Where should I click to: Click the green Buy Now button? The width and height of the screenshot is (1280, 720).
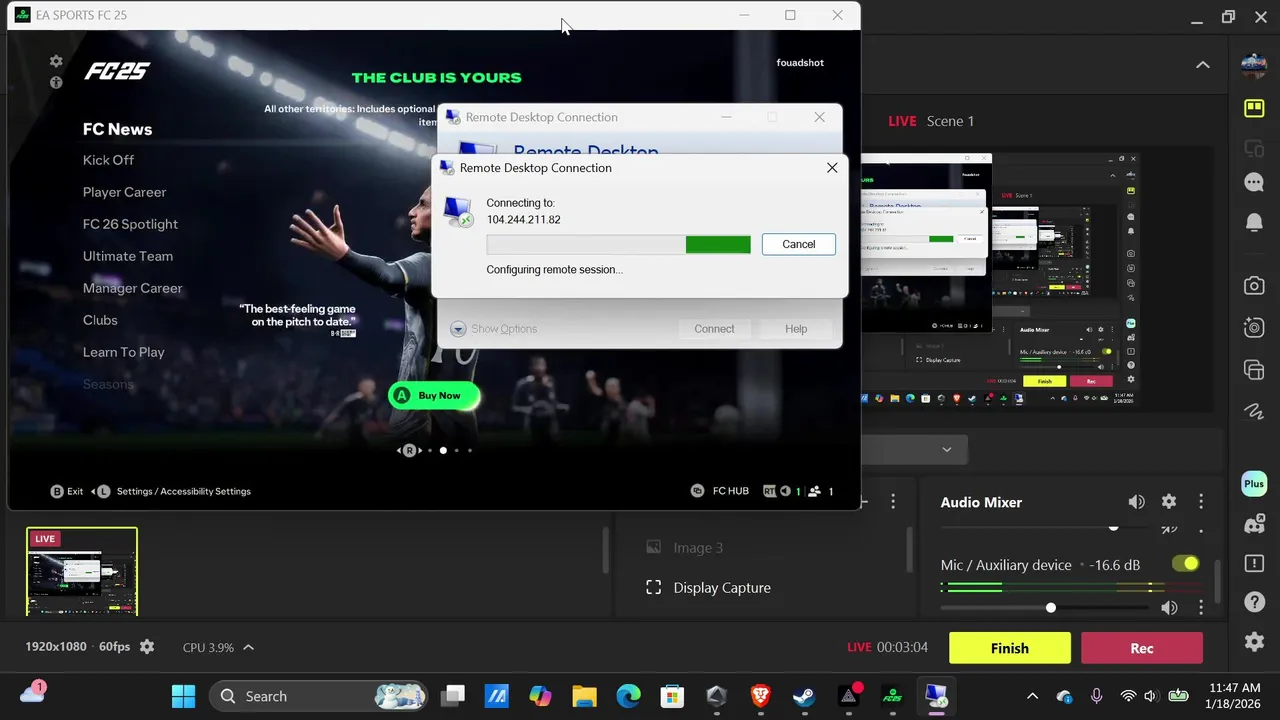tap(433, 396)
